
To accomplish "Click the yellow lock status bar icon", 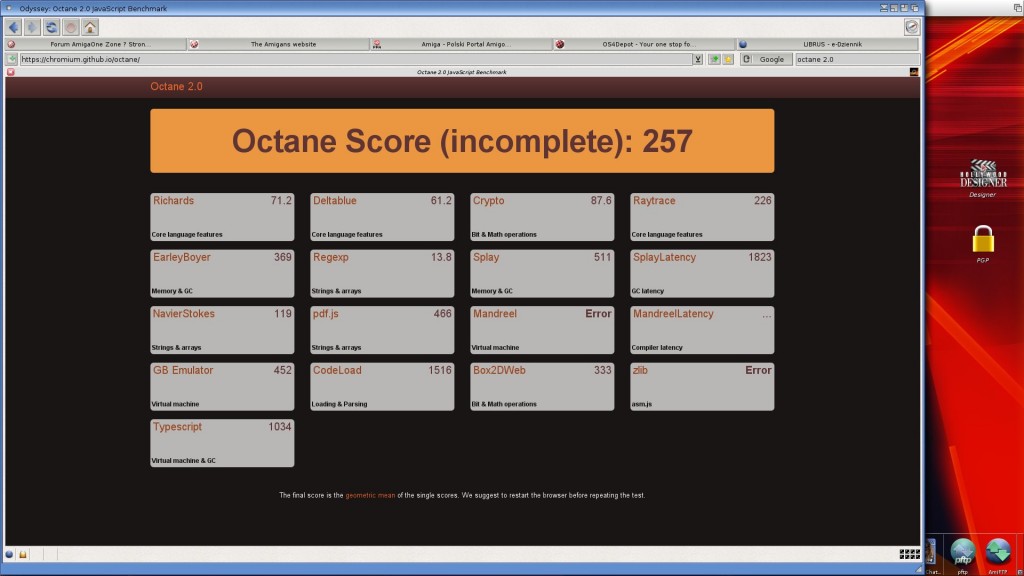I will (x=23, y=554).
